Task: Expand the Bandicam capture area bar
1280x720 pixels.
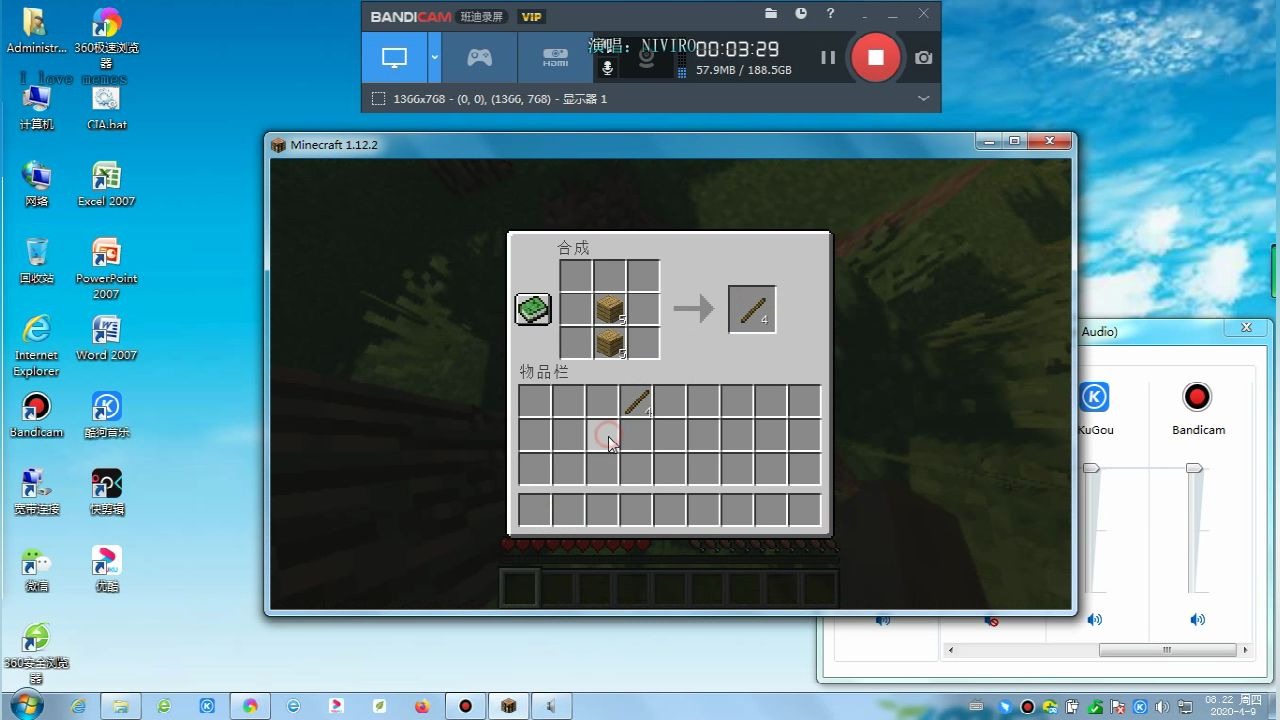Action: [924, 98]
